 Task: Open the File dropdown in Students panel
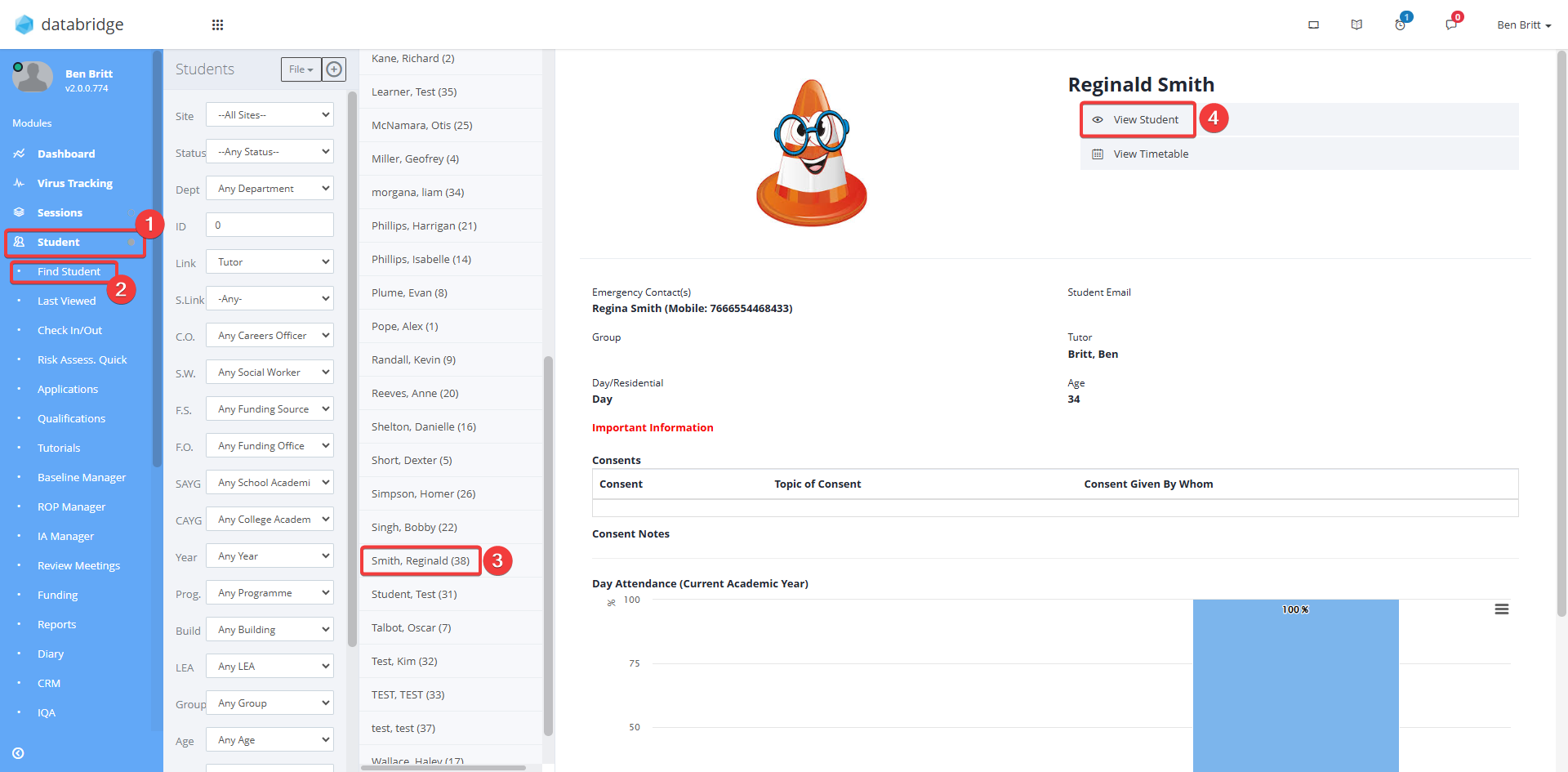point(301,69)
